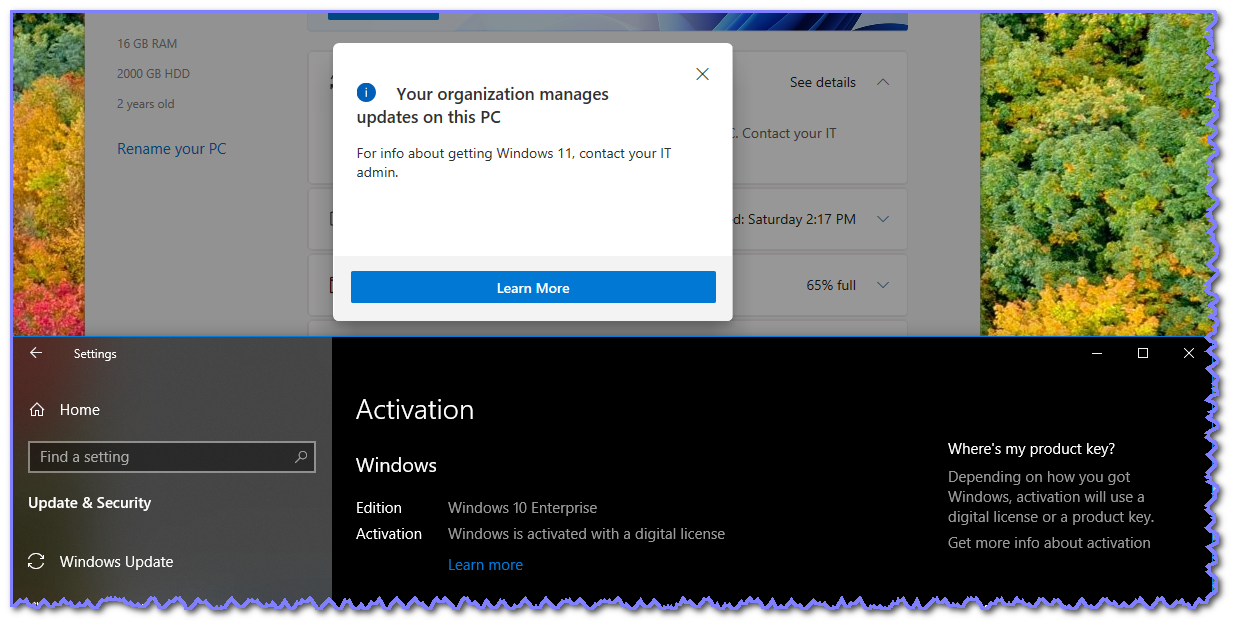This screenshot has height=627, width=1236.
Task: Click the Learn More button in dialog
Action: click(x=533, y=287)
